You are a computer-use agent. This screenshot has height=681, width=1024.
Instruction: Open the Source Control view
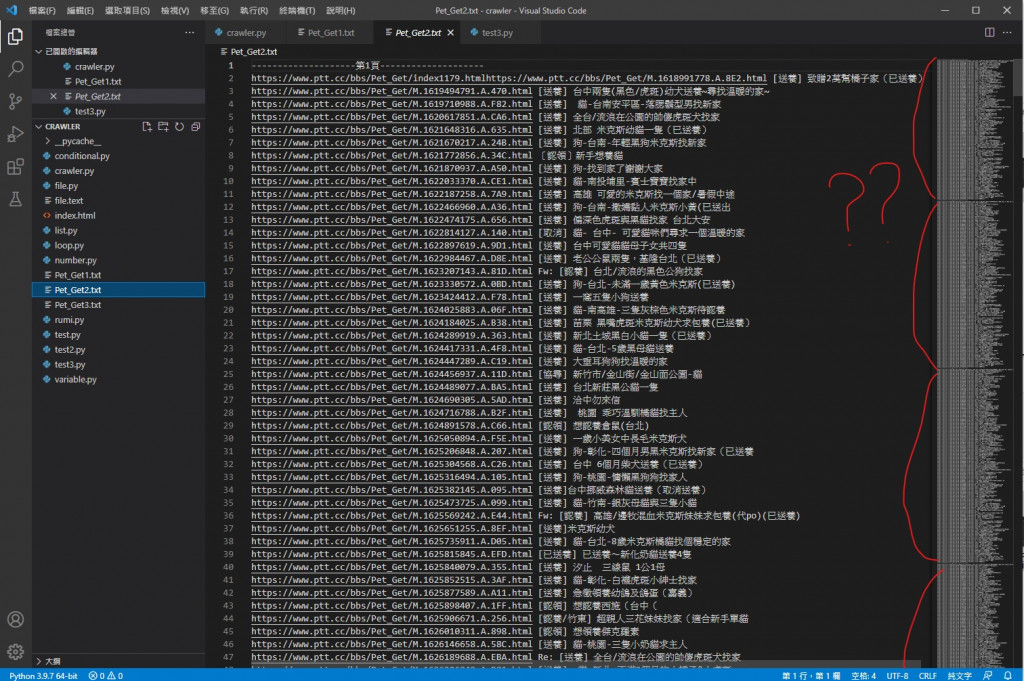click(x=15, y=101)
